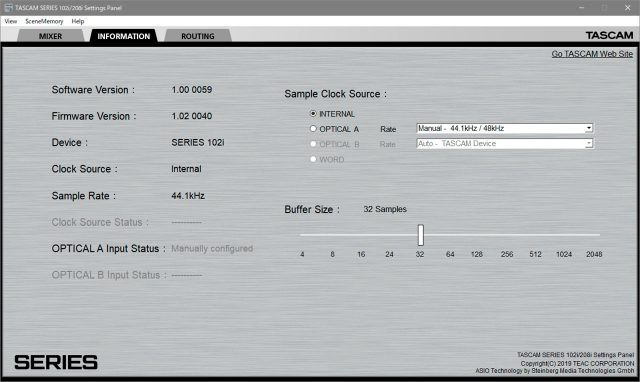This screenshot has height=382, width=640.
Task: Click the Device value SERIES 102i
Action: pos(198,142)
